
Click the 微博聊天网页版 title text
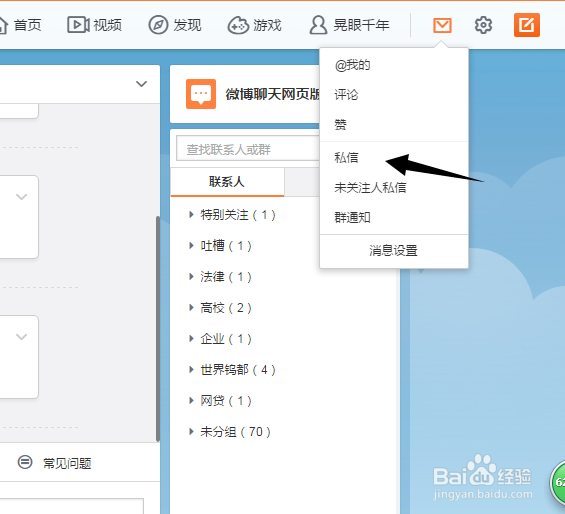273,94
